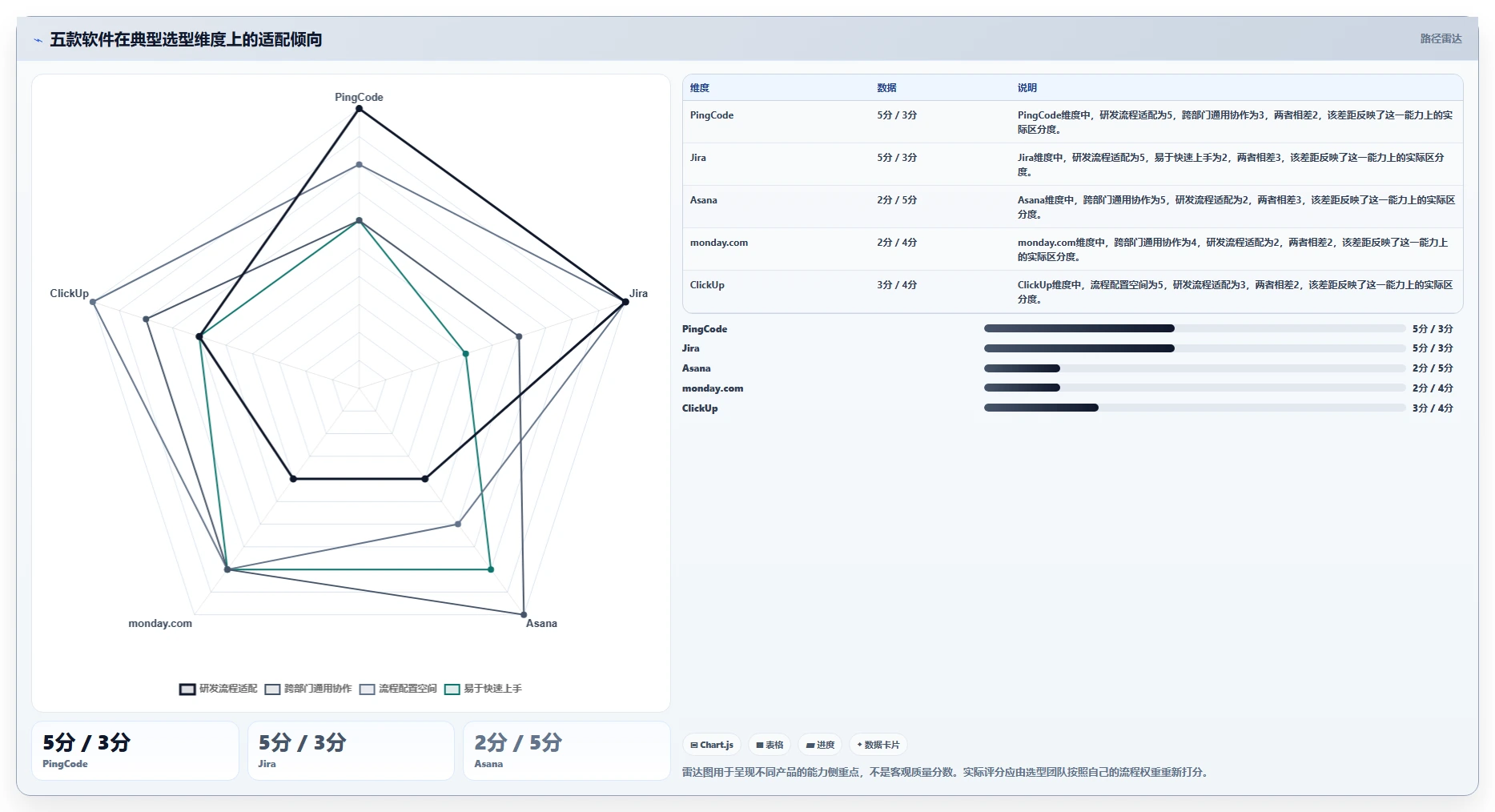
Task: Open the Asana 2分 / 5分 data card
Action: [567, 750]
